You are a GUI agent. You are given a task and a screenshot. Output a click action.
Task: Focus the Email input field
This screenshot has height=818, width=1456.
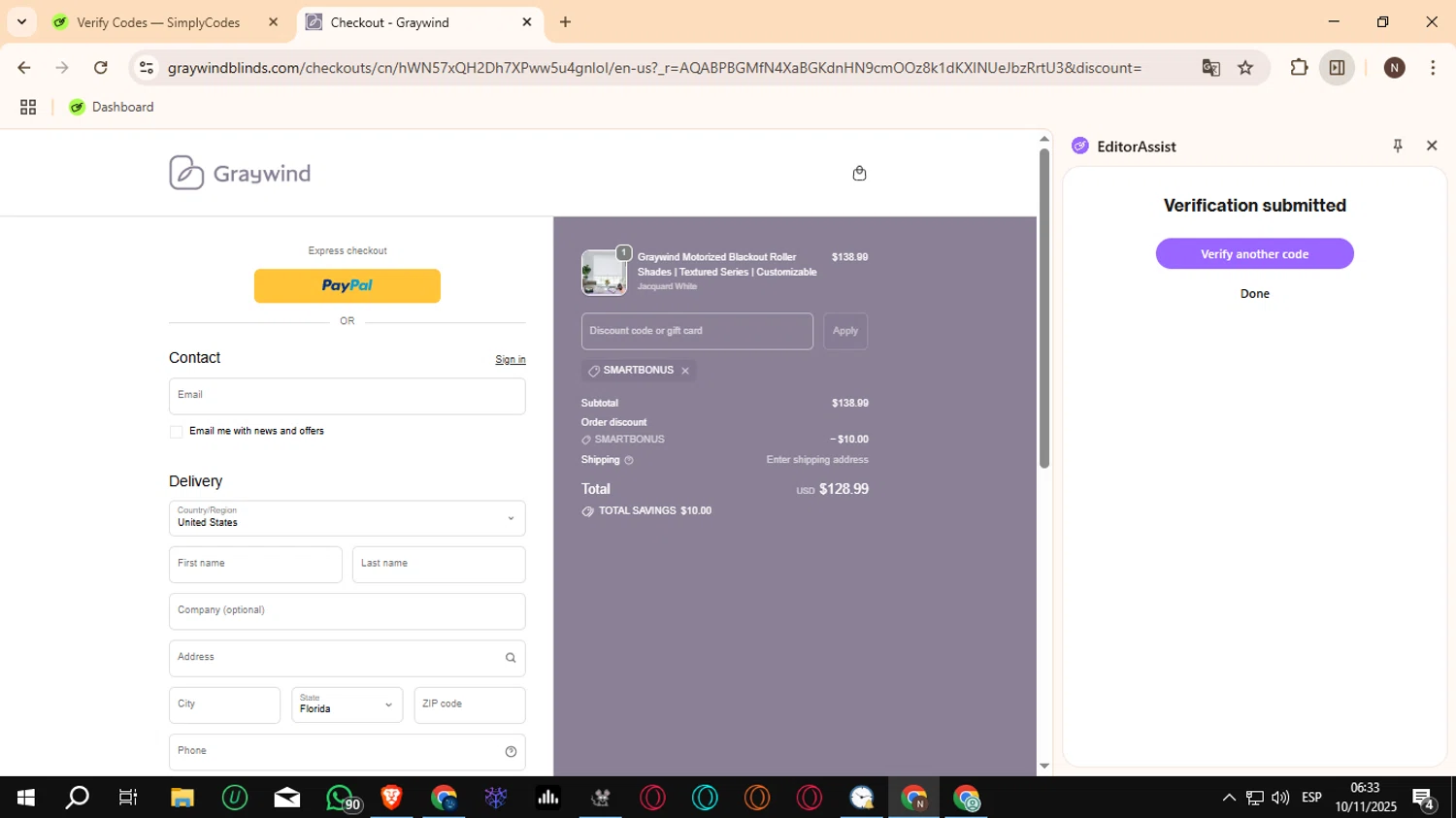click(347, 396)
